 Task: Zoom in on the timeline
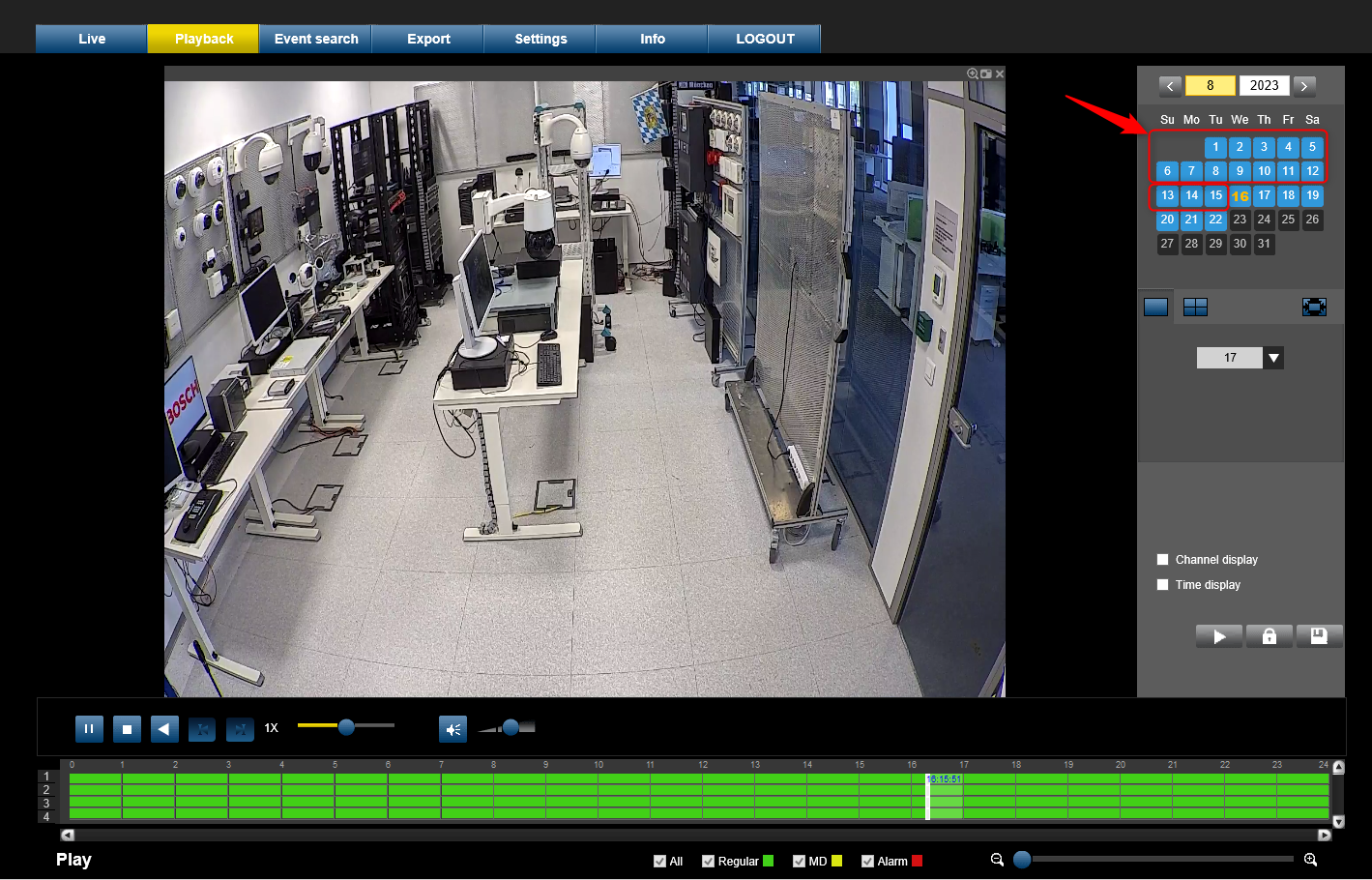[1310, 860]
